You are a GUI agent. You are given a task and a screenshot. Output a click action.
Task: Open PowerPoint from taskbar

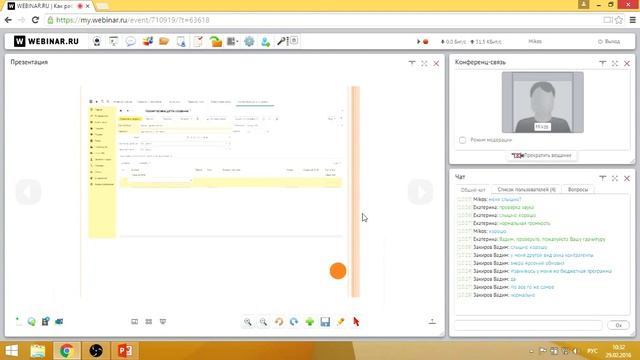pos(125,351)
